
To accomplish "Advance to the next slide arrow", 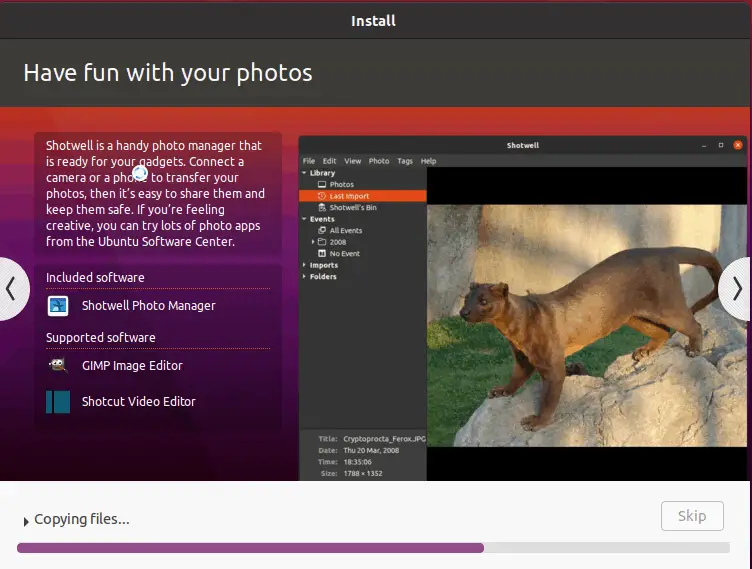I will [736, 289].
